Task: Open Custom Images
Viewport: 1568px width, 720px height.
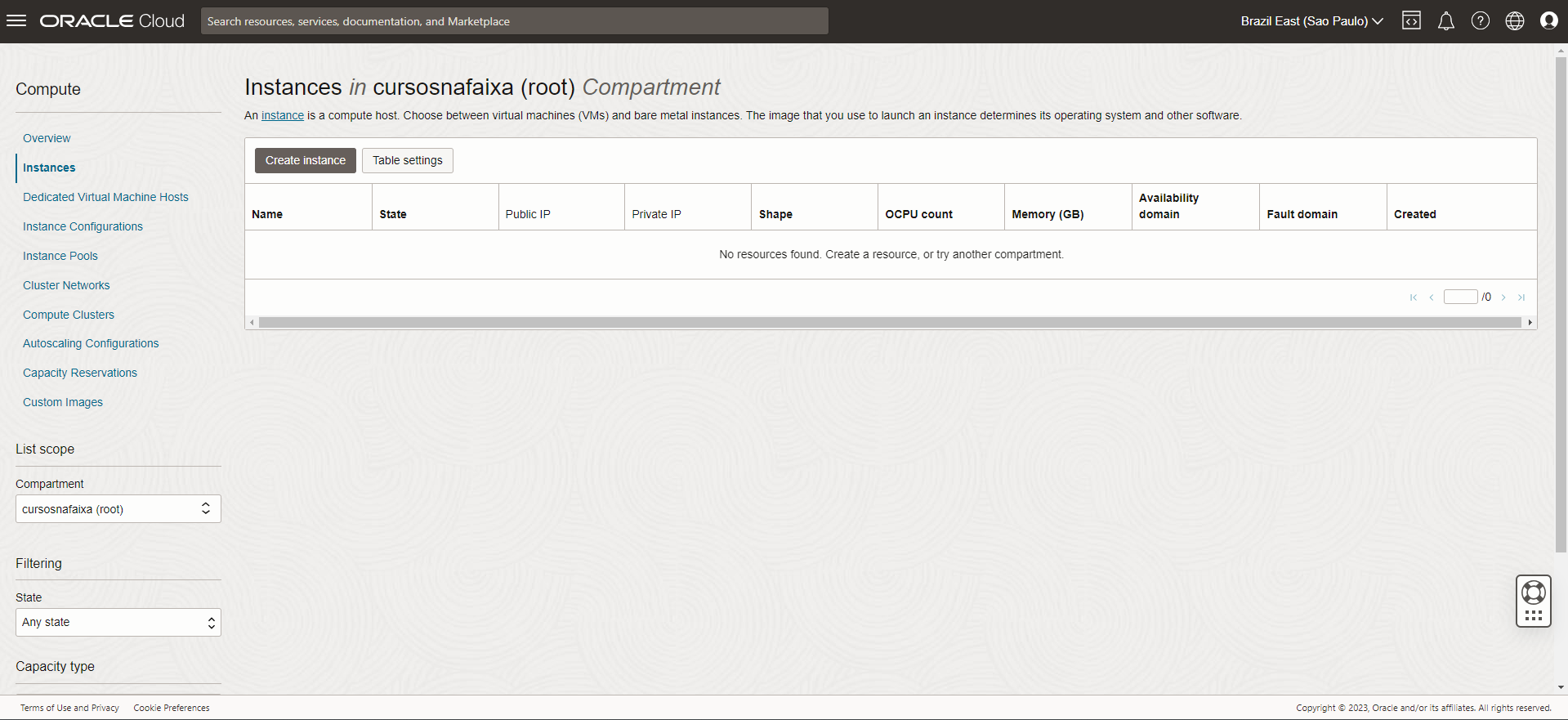Action: (x=63, y=402)
